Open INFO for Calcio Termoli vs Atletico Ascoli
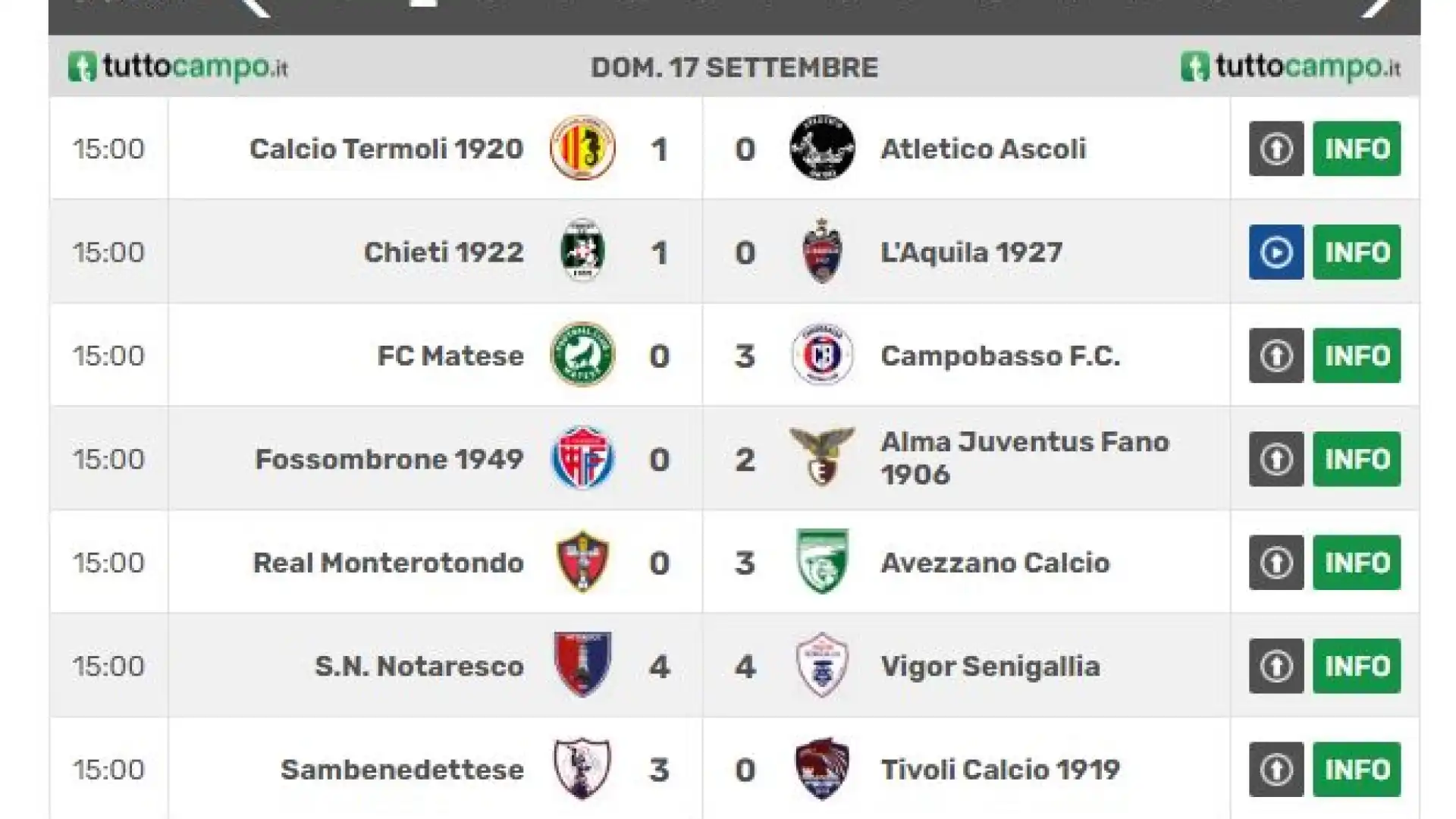This screenshot has height=819, width=1456. [1357, 149]
